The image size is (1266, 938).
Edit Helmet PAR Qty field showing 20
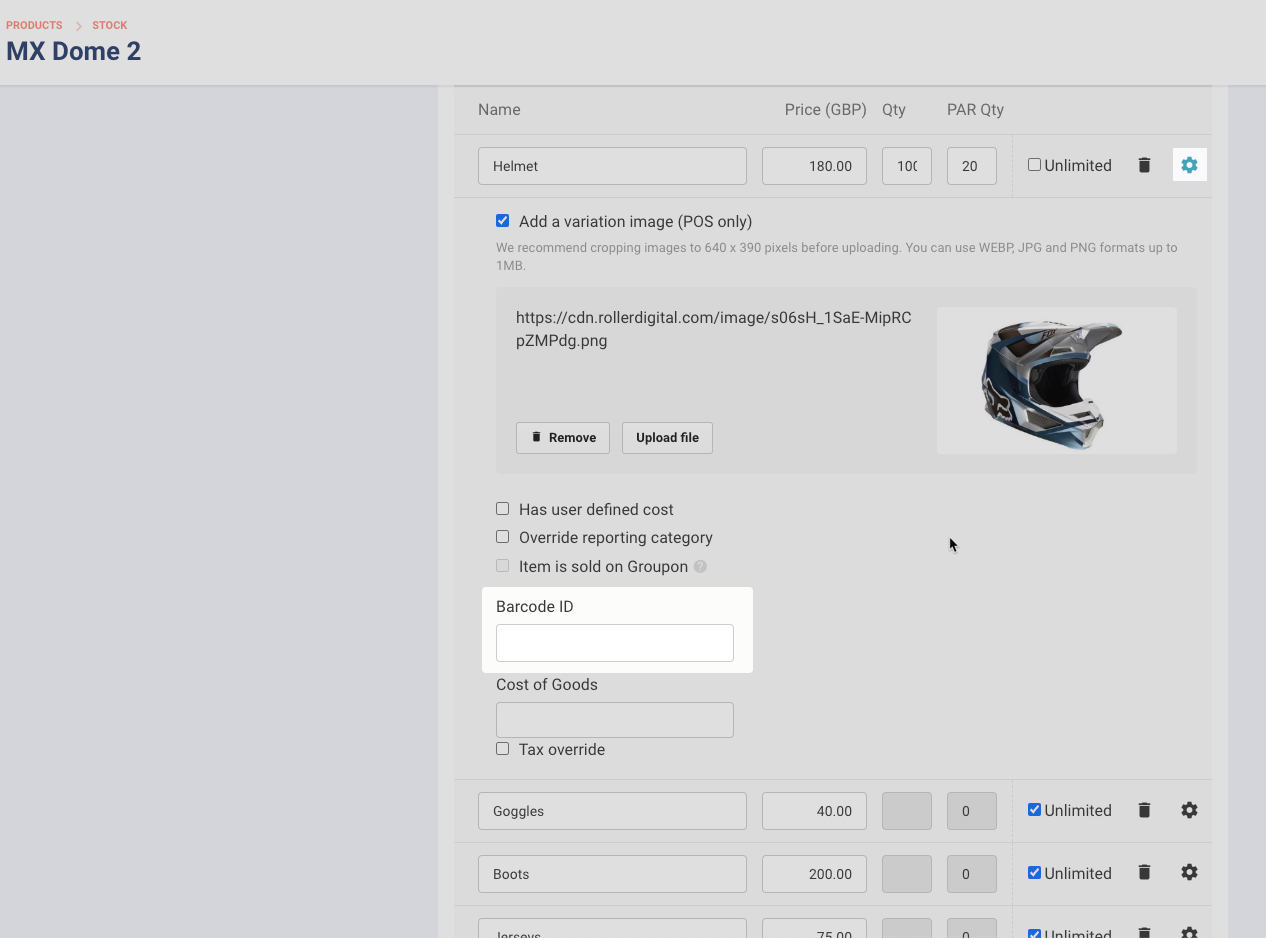click(x=972, y=166)
